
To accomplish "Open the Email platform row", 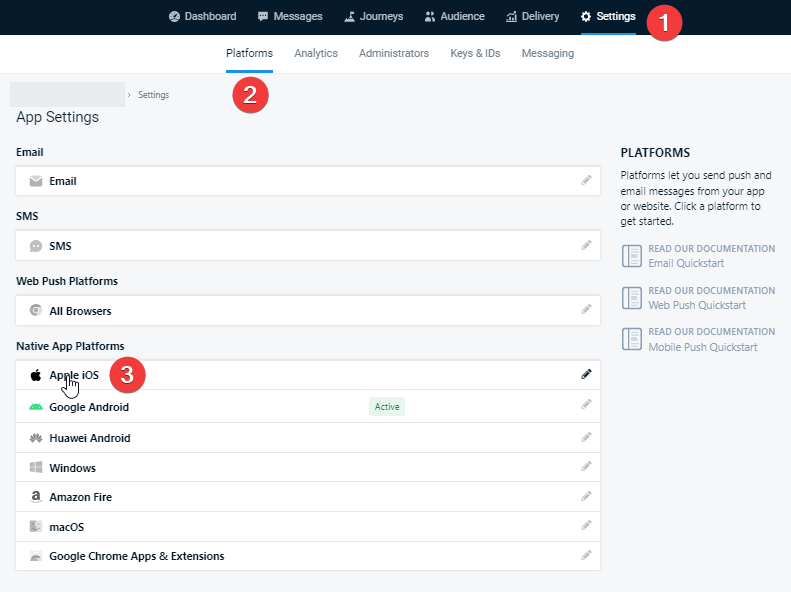I will [x=308, y=181].
